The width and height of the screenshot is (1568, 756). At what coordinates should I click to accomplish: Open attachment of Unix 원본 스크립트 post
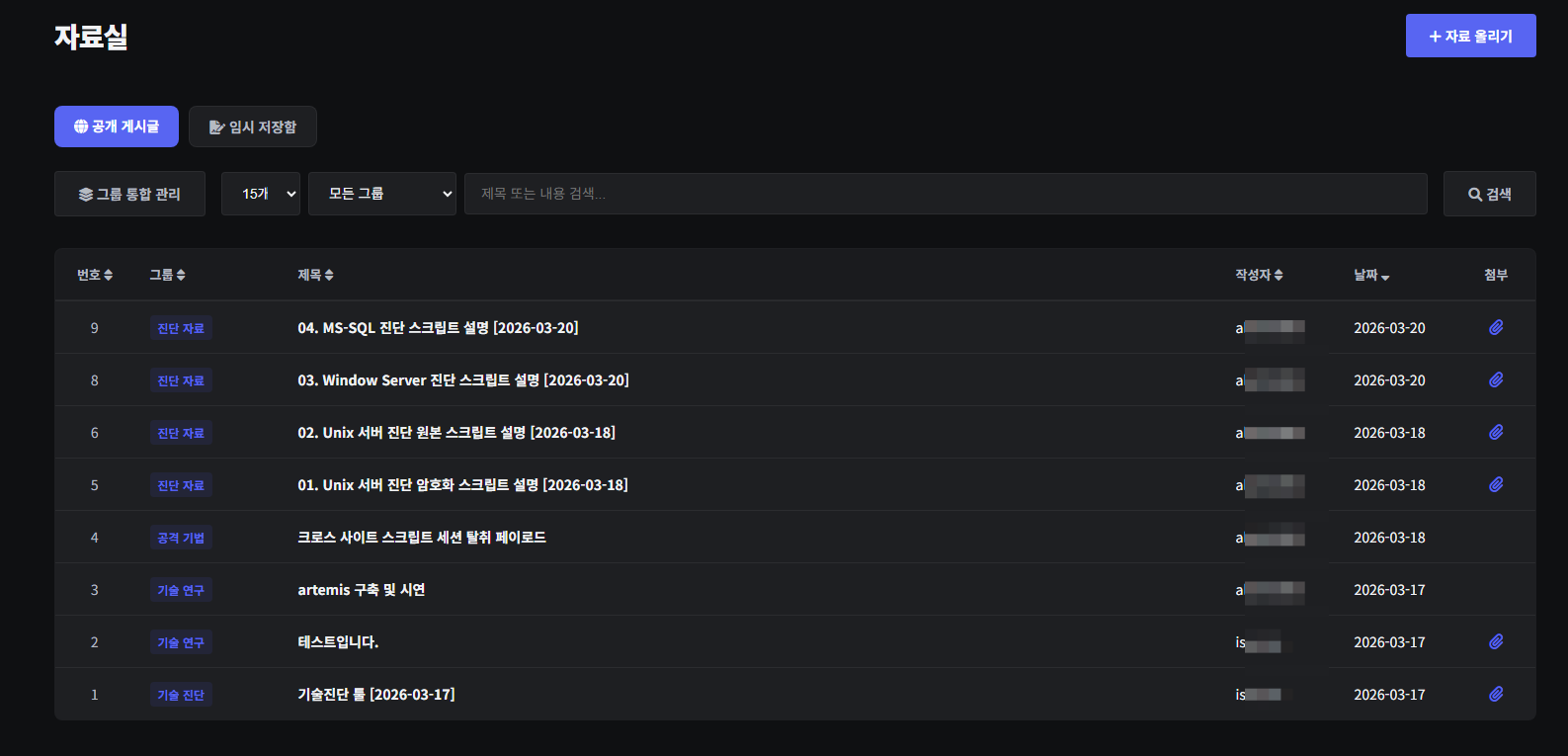coord(1496,432)
